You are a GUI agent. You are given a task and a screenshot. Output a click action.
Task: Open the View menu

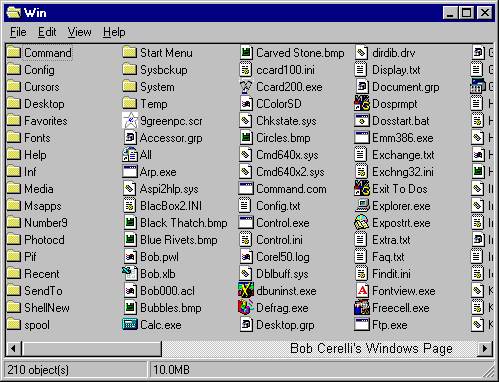[x=79, y=32]
